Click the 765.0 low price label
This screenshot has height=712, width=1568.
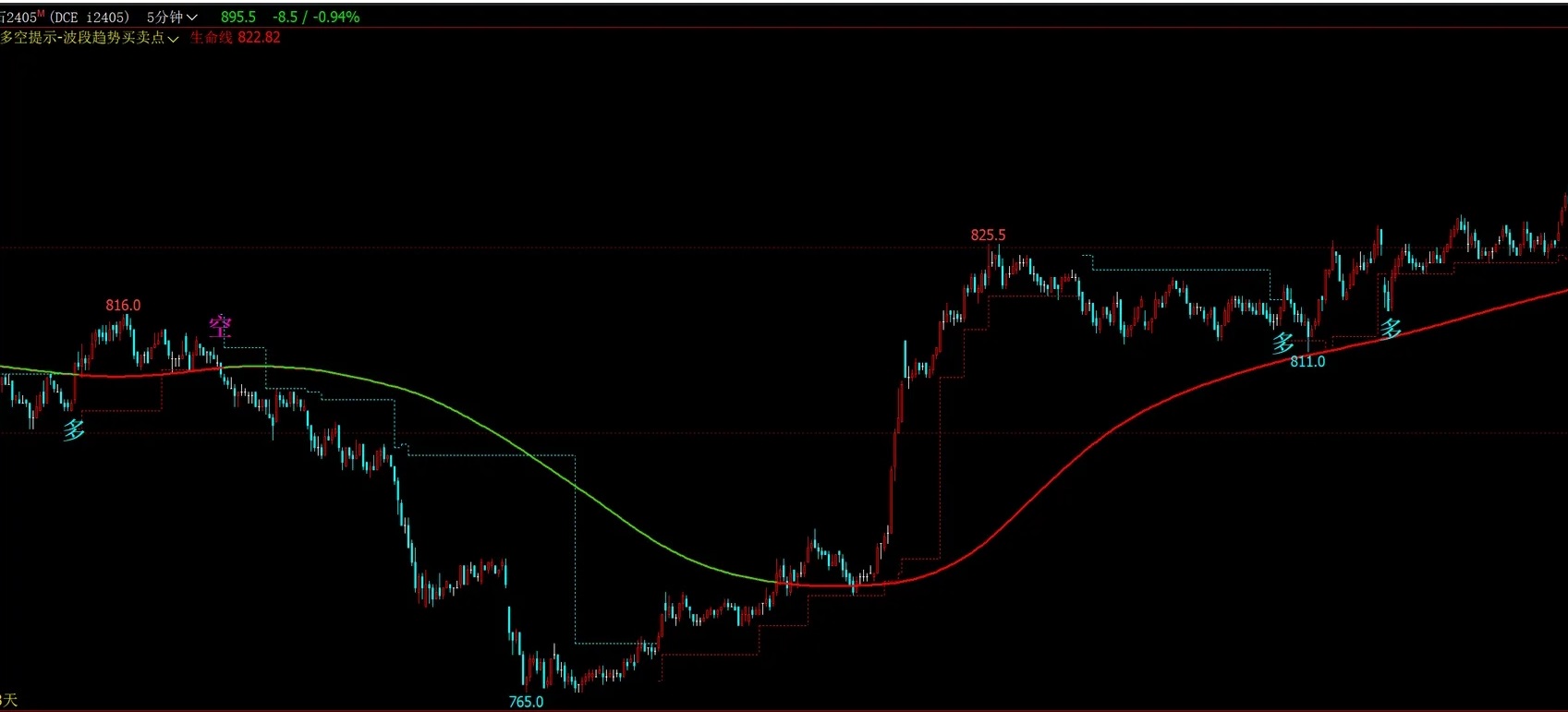[x=526, y=702]
